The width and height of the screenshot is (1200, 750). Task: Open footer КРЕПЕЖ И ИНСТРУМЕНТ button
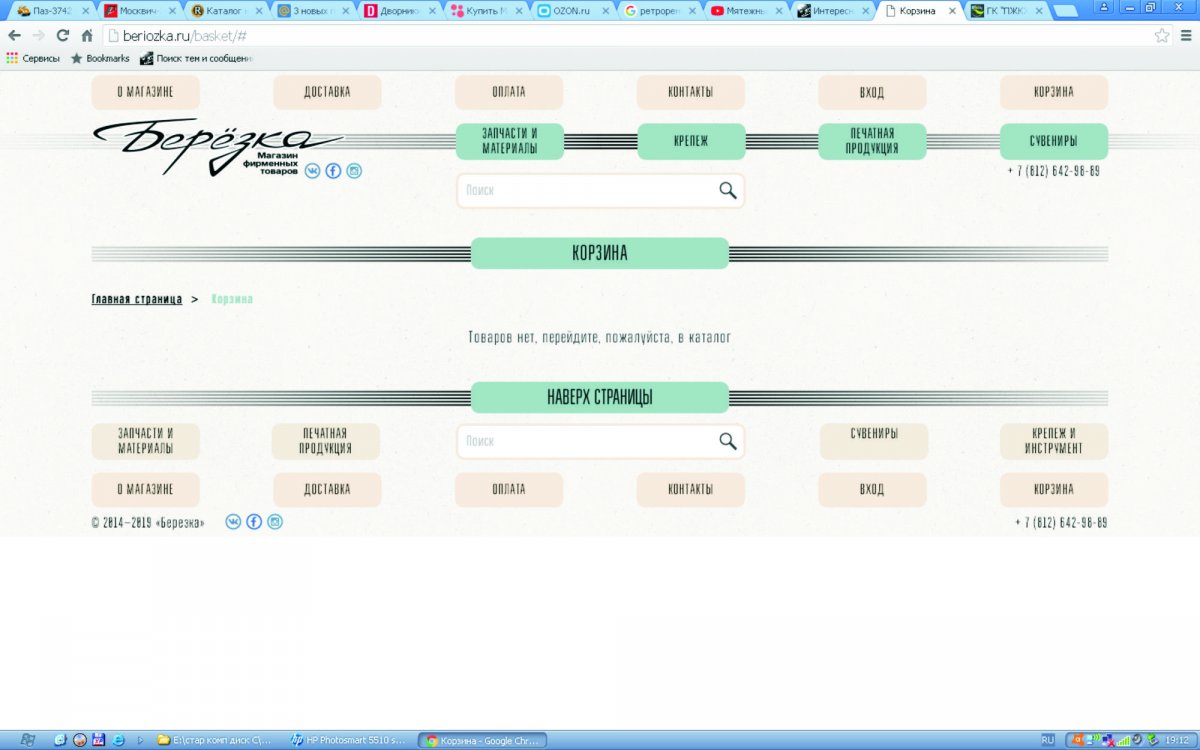point(1054,441)
